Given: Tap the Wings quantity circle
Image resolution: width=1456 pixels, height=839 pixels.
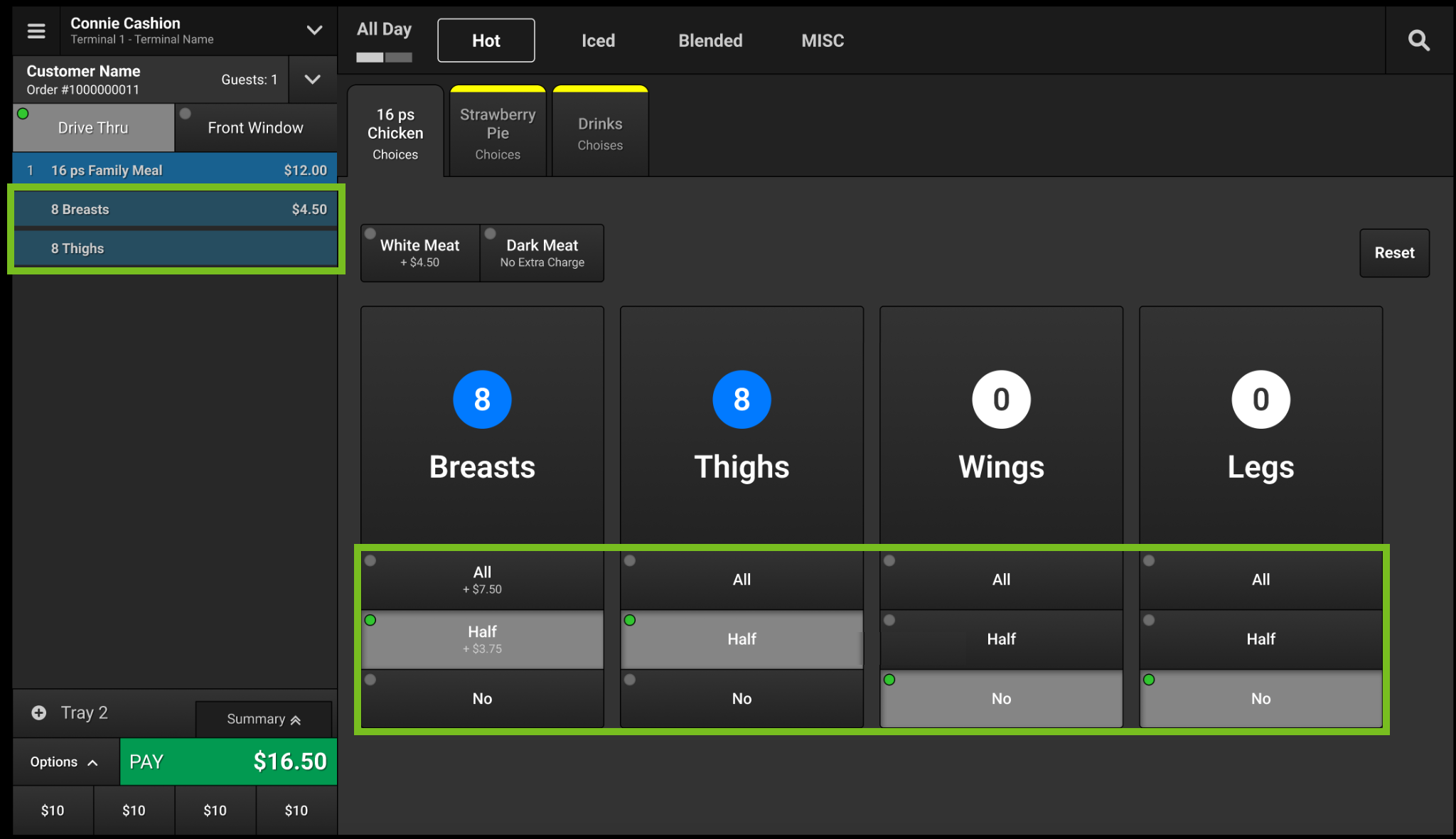Looking at the screenshot, I should [x=1001, y=400].
